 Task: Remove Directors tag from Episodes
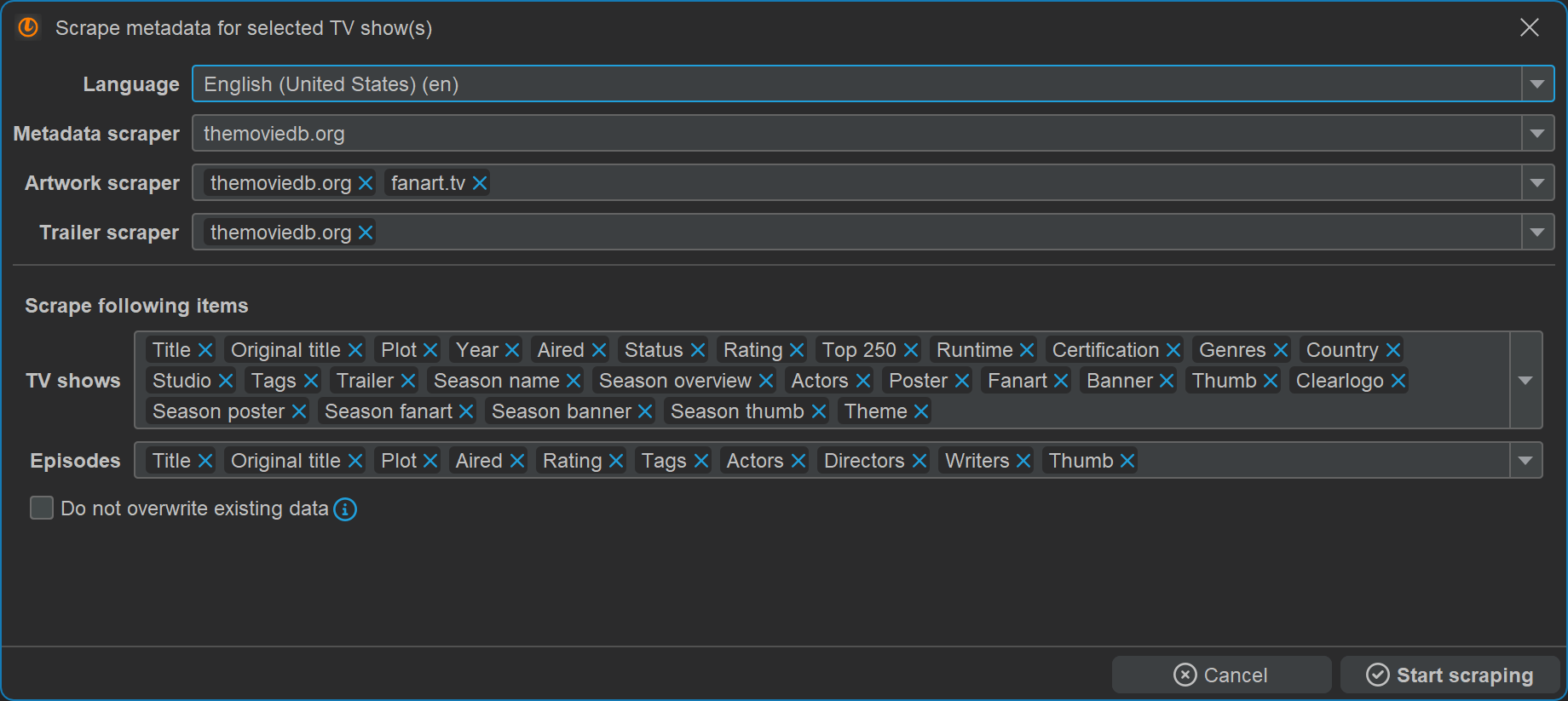pyautogui.click(x=919, y=461)
